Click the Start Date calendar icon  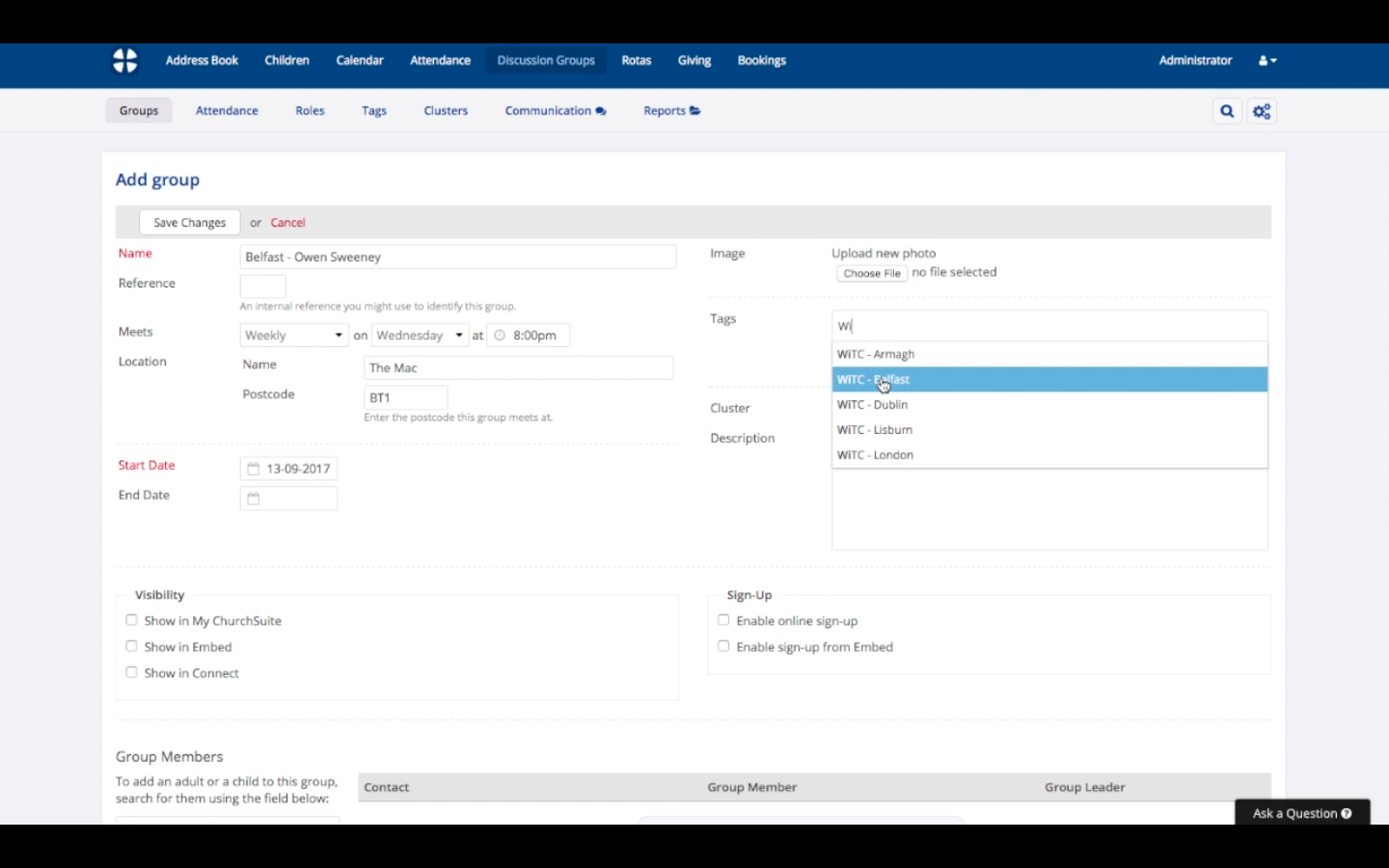[254, 469]
